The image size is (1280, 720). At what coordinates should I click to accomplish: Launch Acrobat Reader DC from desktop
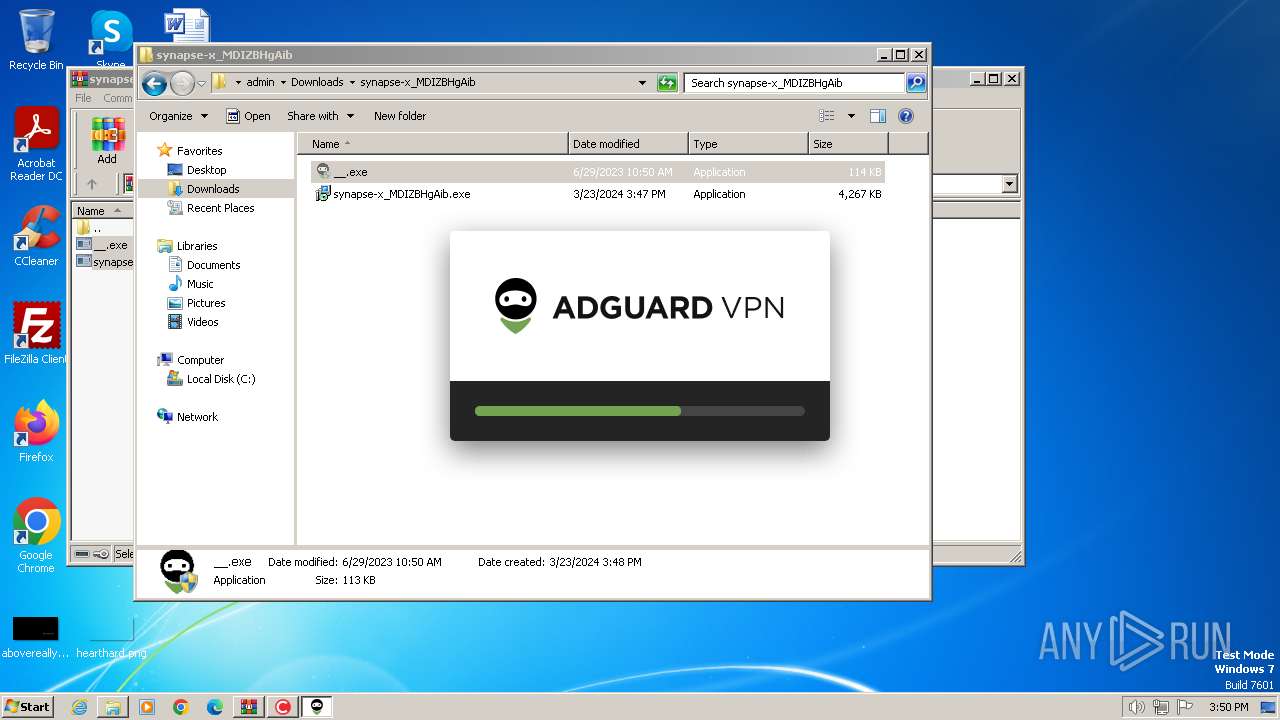[36, 145]
